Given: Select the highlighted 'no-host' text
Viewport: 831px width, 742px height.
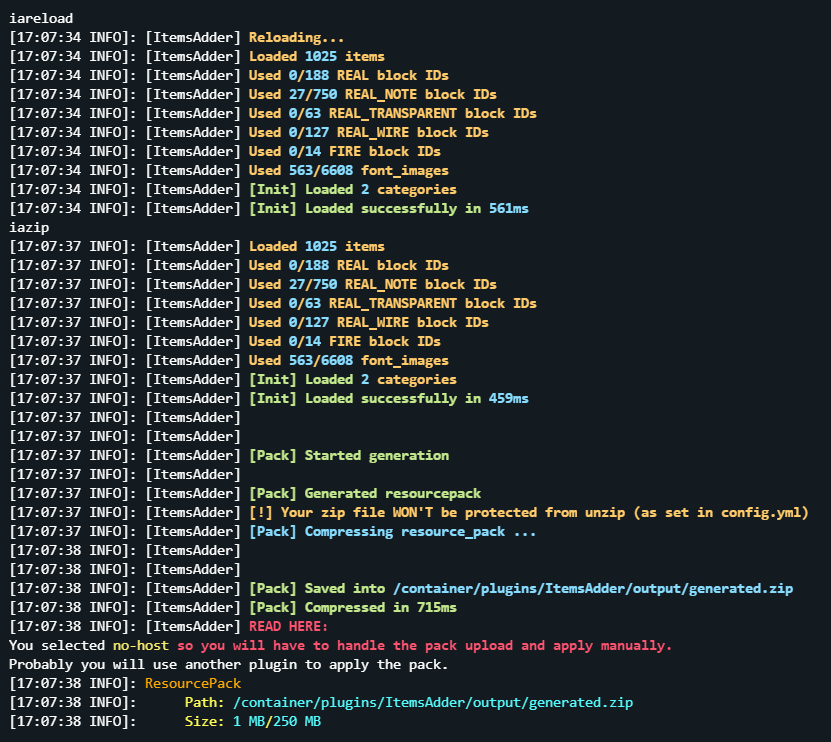Looking at the screenshot, I should tap(138, 645).
